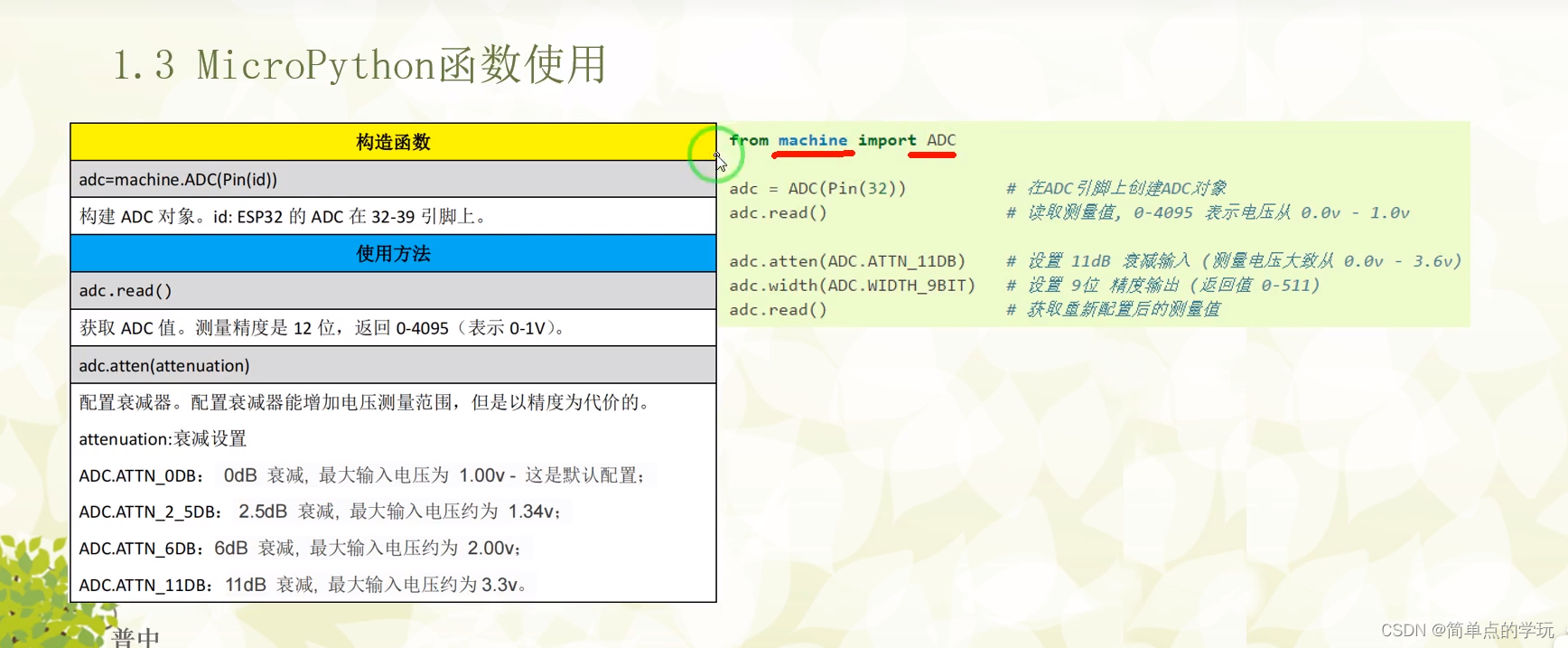Screen dimensions: 1568x648
Task: Click the code 'adc.atten(ADC.ATTN_11DB)'
Action: [847, 261]
